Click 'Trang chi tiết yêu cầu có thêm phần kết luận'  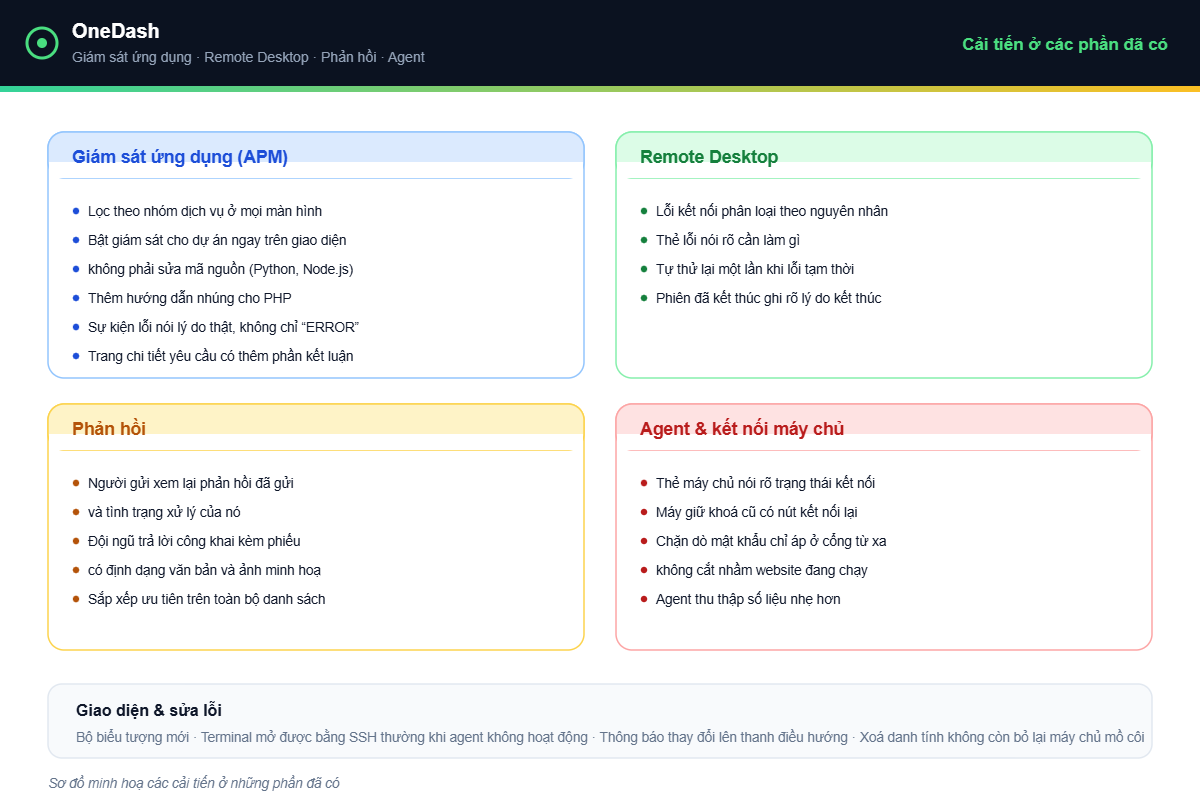(220, 356)
